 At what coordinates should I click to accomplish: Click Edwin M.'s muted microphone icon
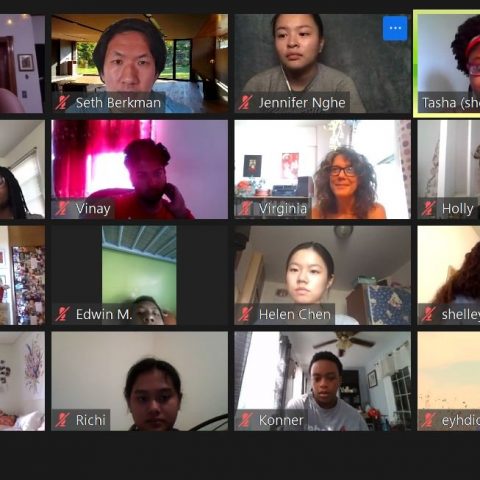pyautogui.click(x=62, y=314)
